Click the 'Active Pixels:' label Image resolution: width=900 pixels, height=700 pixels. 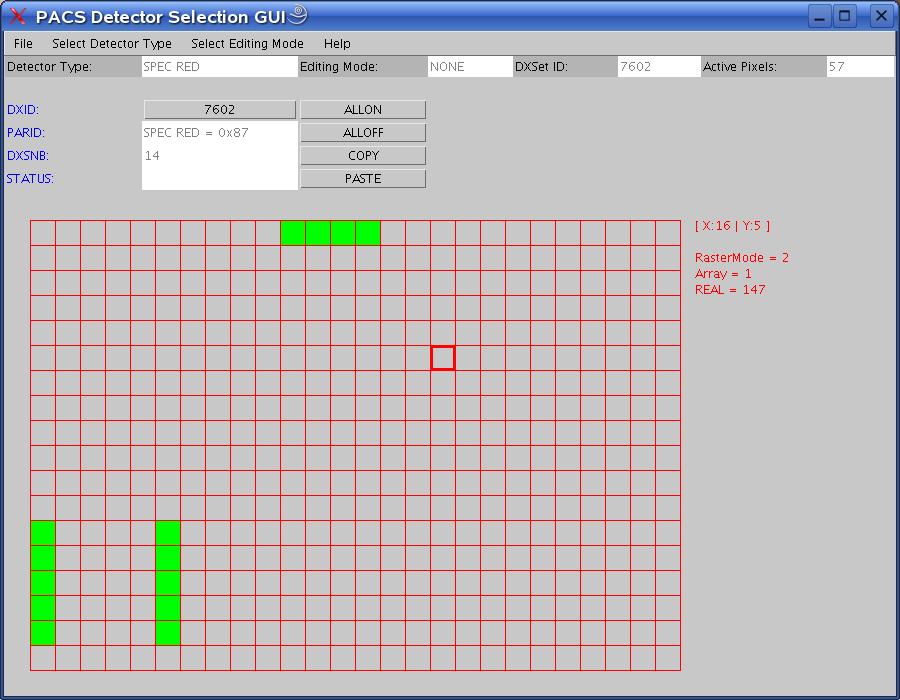(x=740, y=67)
